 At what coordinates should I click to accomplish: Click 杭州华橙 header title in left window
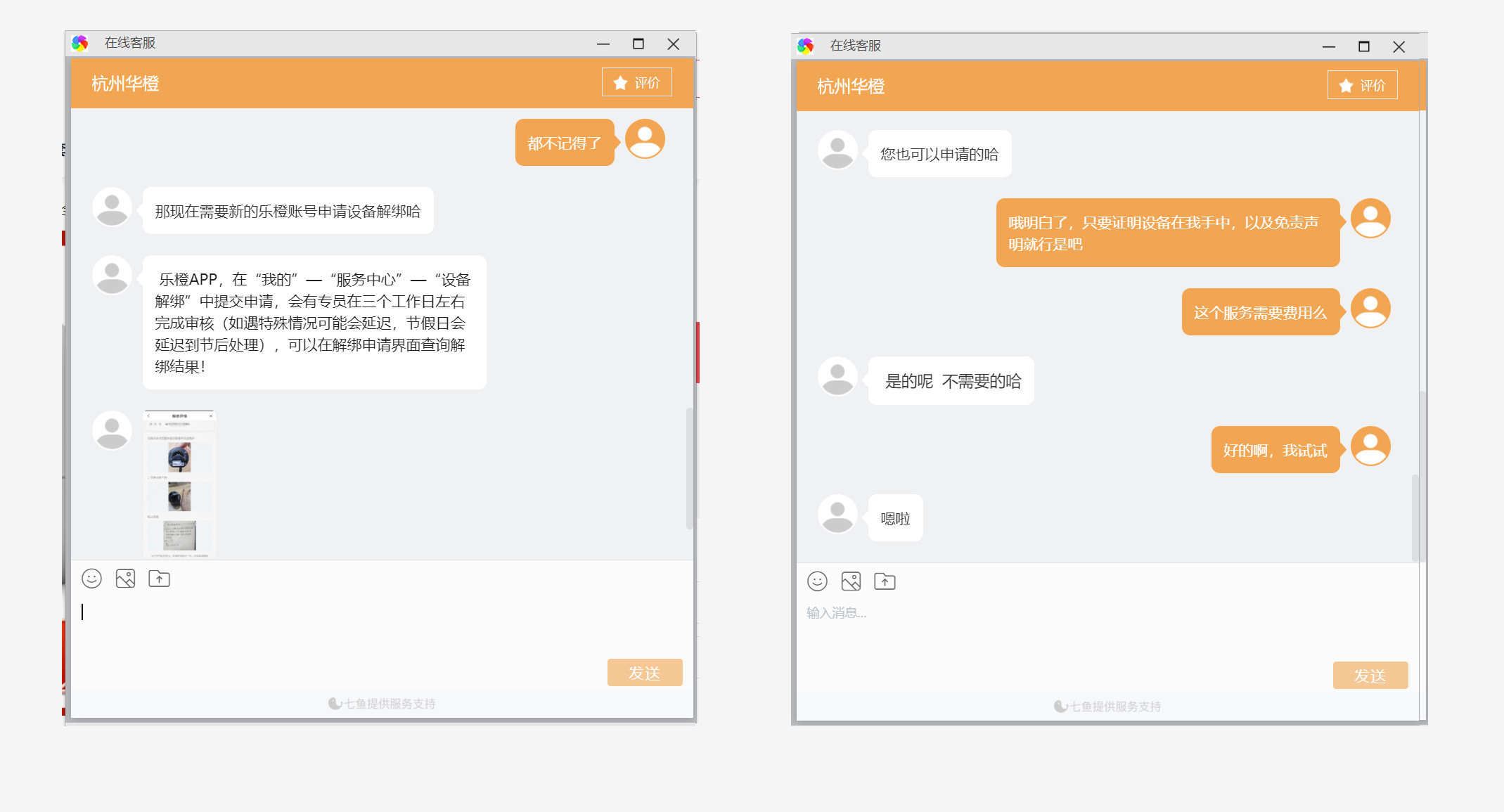(125, 84)
